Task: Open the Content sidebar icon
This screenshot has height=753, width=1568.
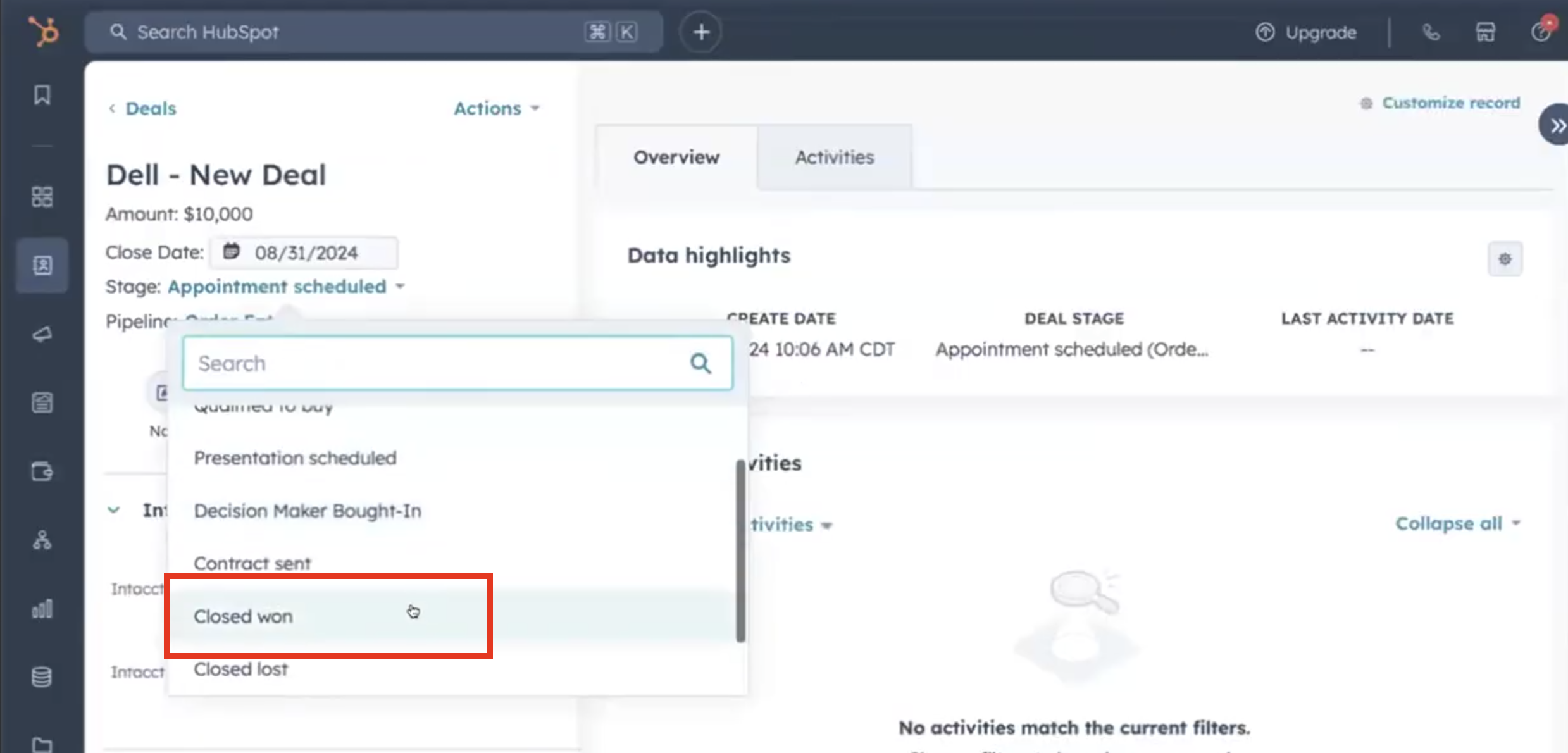Action: coord(42,402)
